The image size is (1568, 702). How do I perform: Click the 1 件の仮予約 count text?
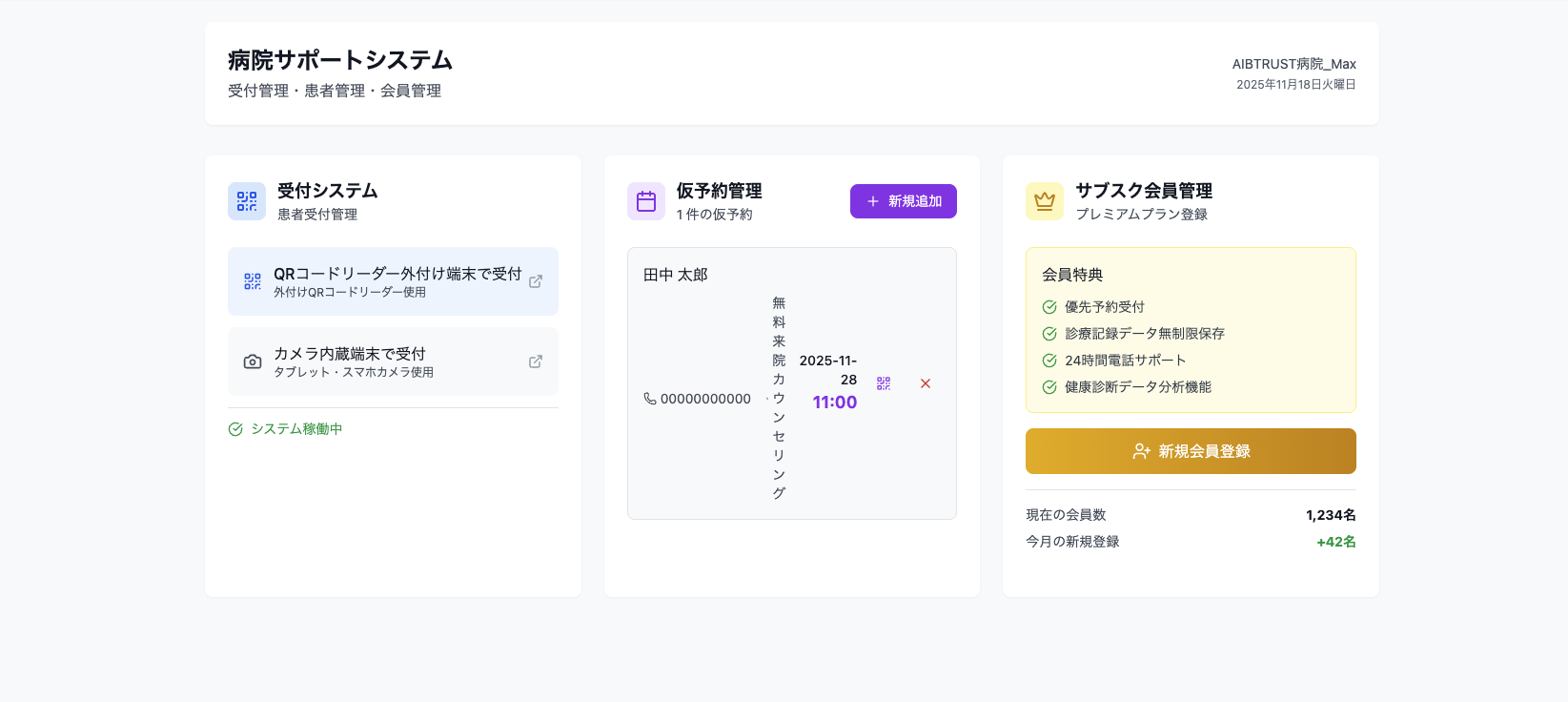click(715, 215)
